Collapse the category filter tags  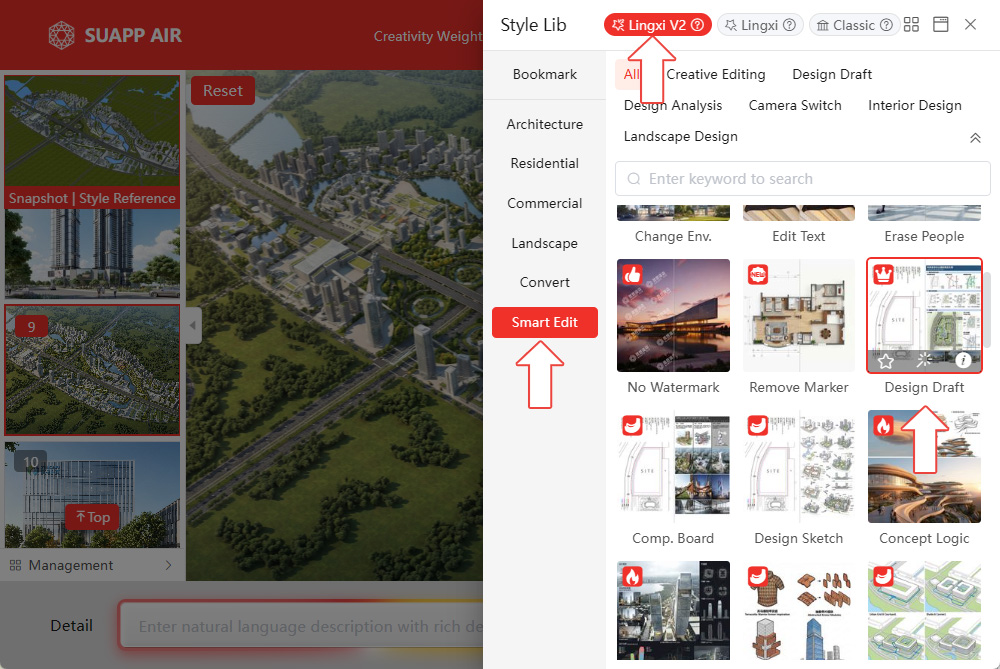pos(975,138)
